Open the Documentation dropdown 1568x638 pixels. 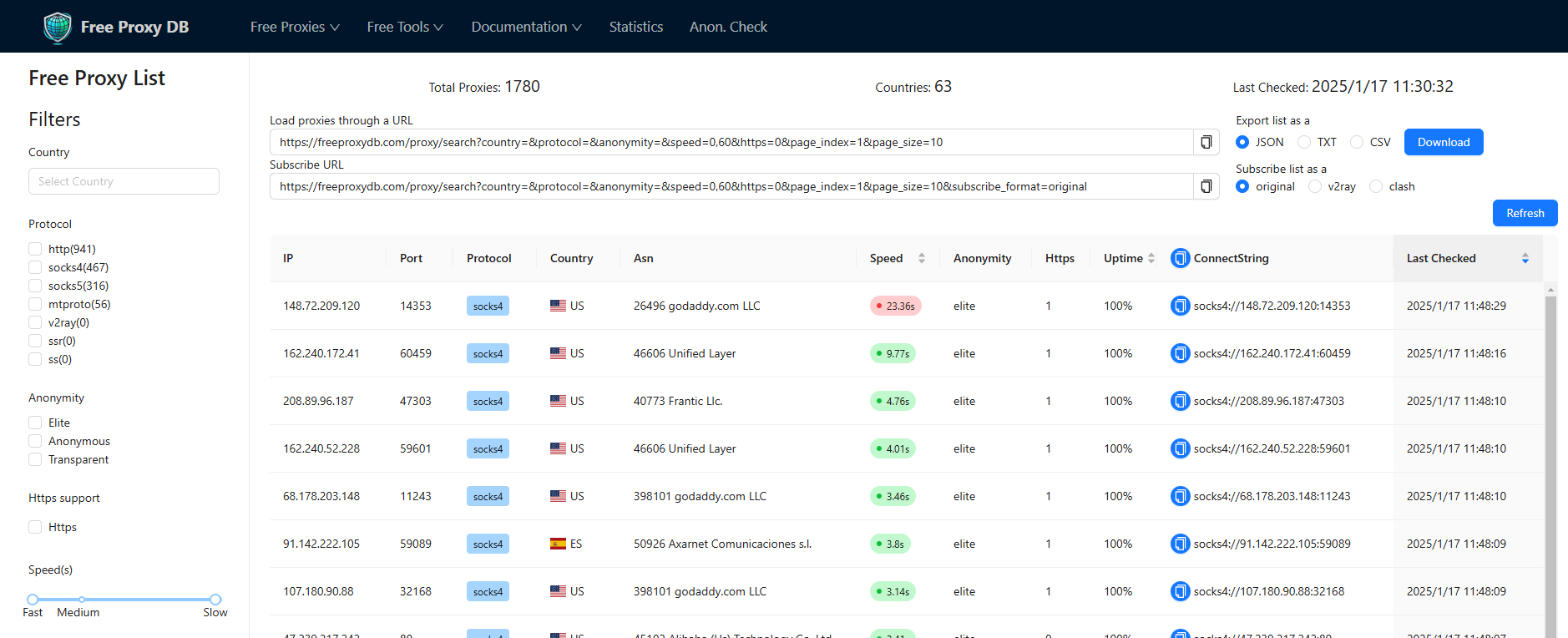(526, 27)
